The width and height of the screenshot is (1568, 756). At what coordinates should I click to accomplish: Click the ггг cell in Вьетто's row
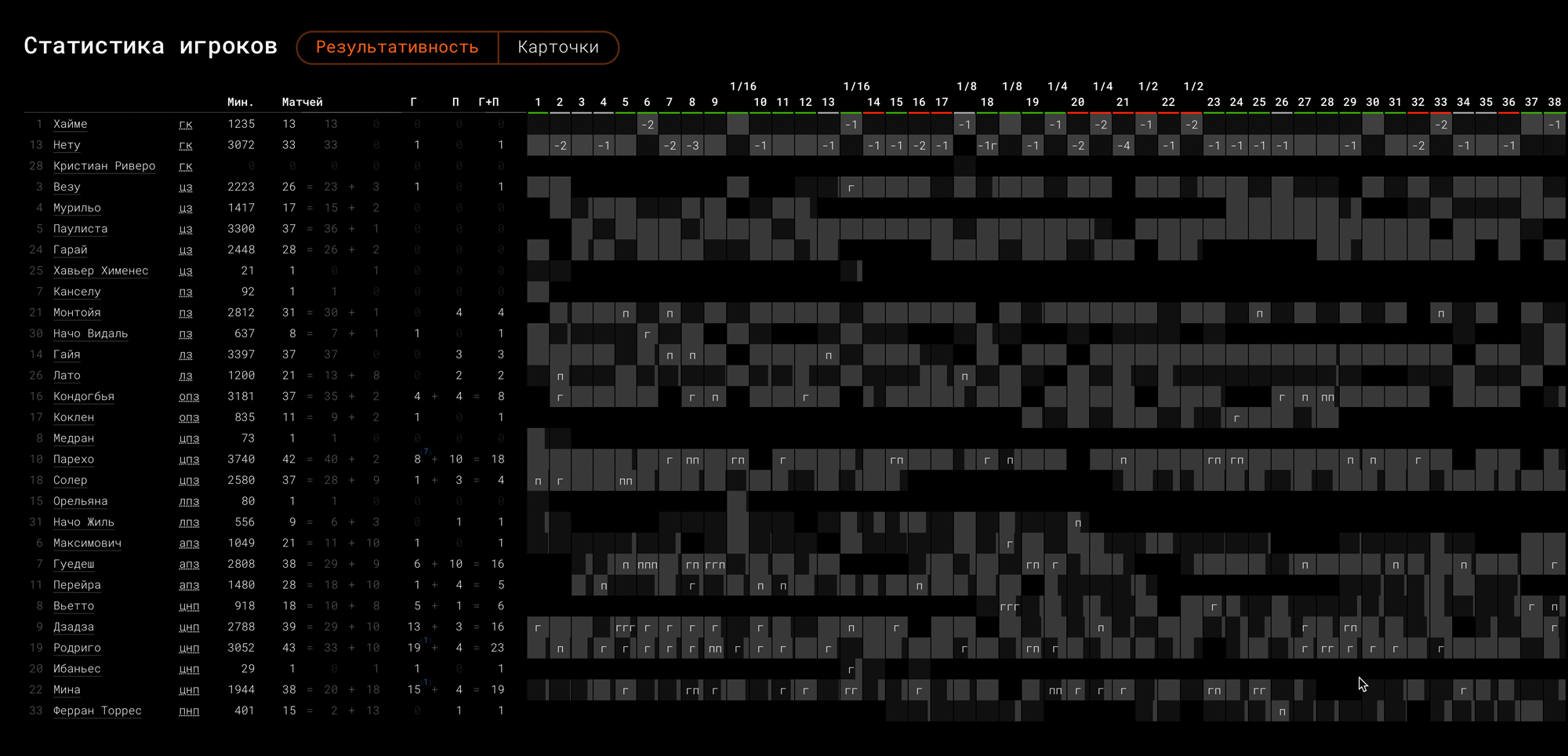tap(1009, 606)
